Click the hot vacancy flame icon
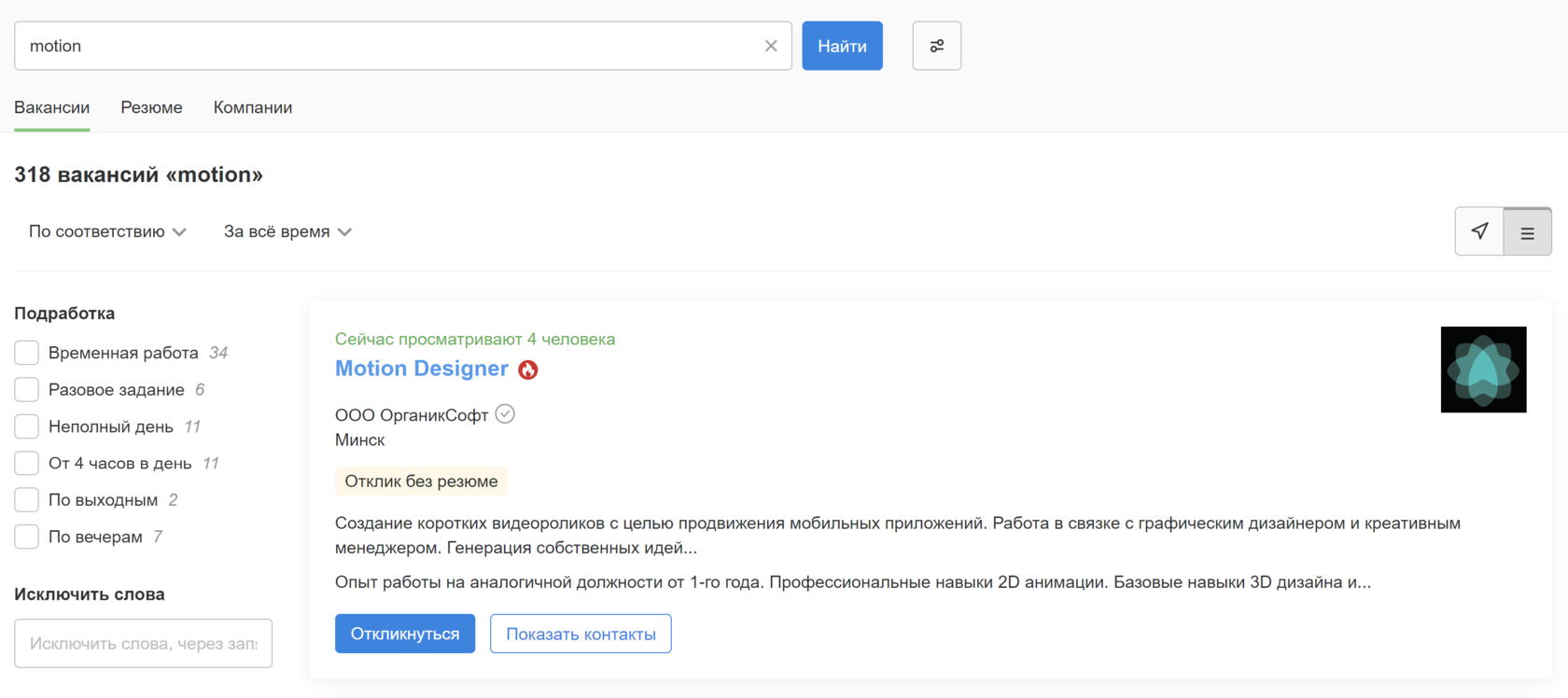This screenshot has width=1568, height=698. (x=528, y=370)
